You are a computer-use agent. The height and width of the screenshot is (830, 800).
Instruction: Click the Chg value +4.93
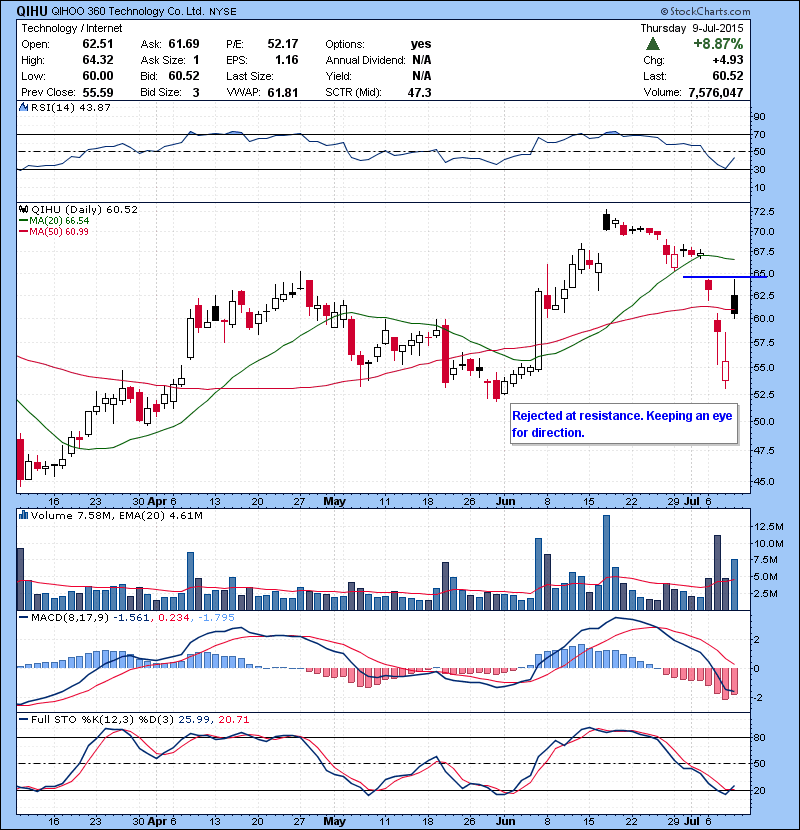728,60
